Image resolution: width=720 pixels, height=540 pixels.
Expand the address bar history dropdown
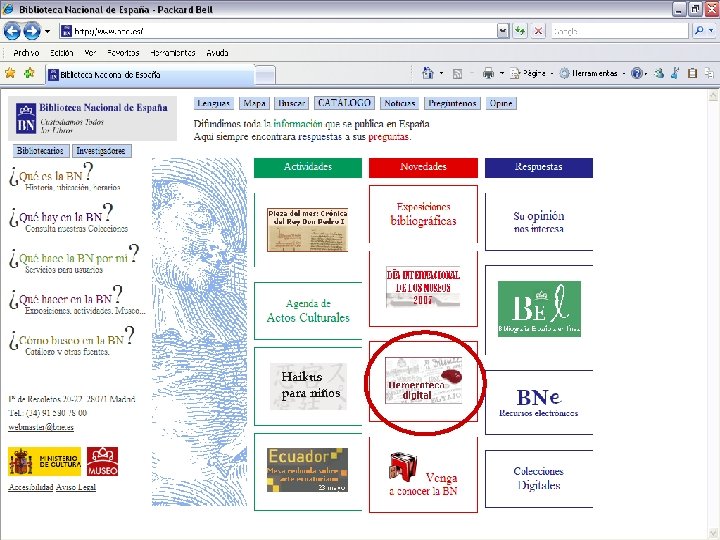coord(503,31)
